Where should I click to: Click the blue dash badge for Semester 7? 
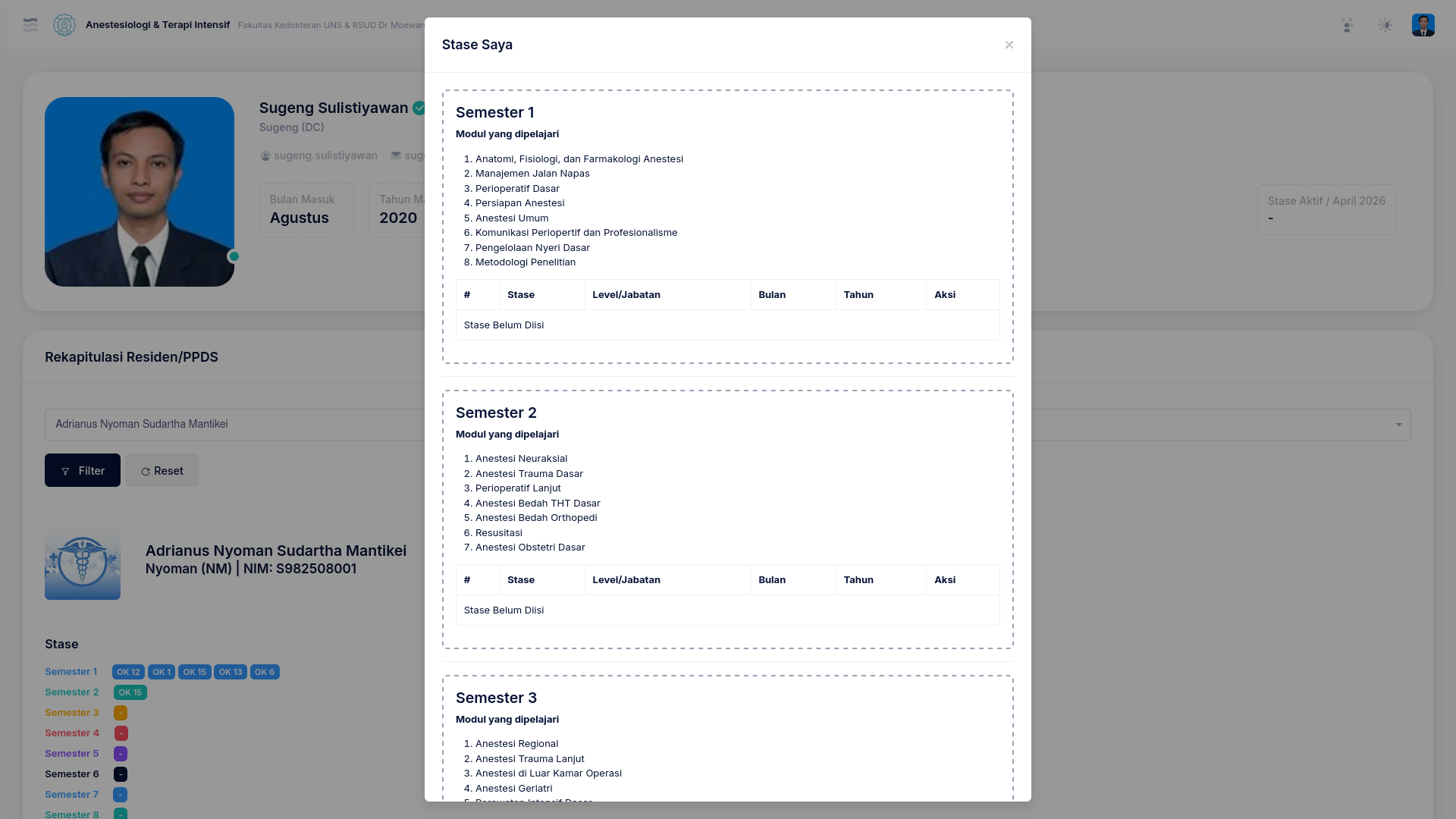tap(121, 795)
